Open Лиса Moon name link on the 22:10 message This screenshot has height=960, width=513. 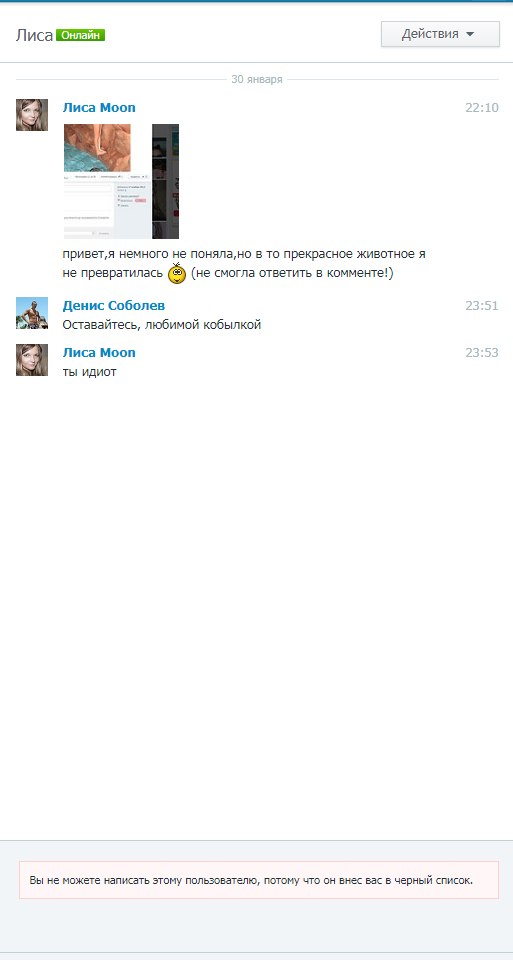99,108
